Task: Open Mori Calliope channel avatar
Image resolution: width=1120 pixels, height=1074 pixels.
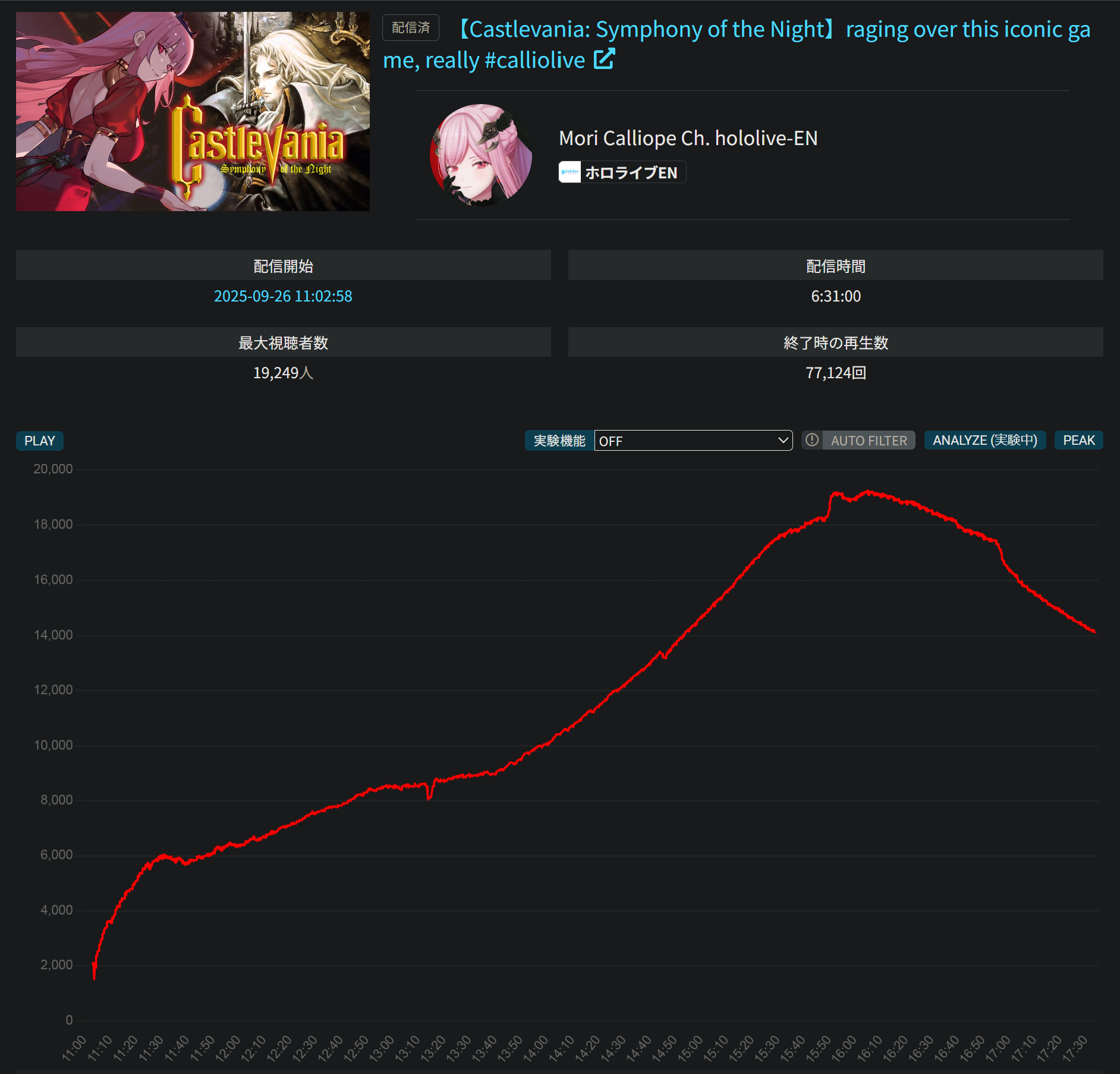Action: pos(480,155)
